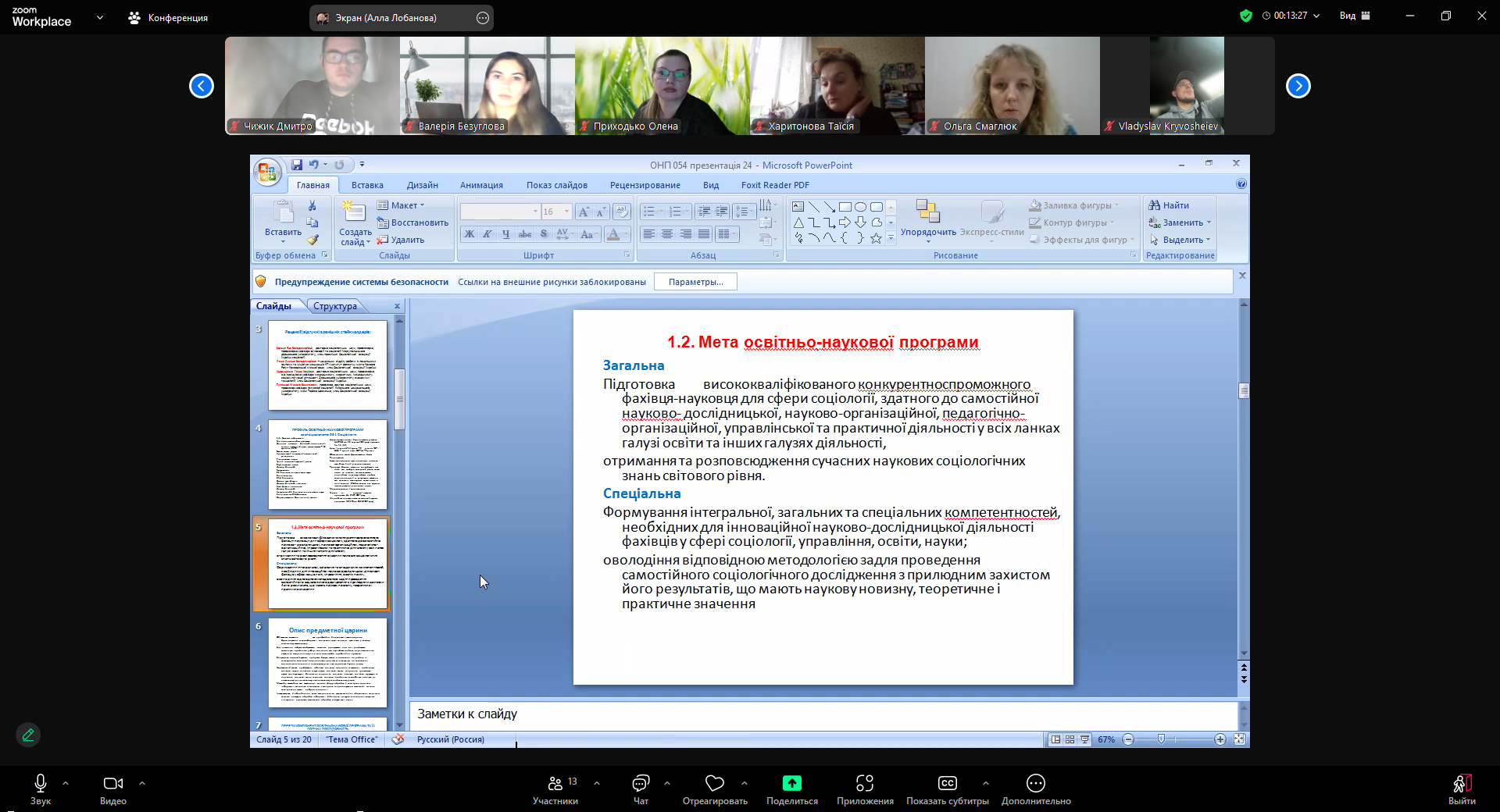Select the arrow line shape

click(x=829, y=207)
